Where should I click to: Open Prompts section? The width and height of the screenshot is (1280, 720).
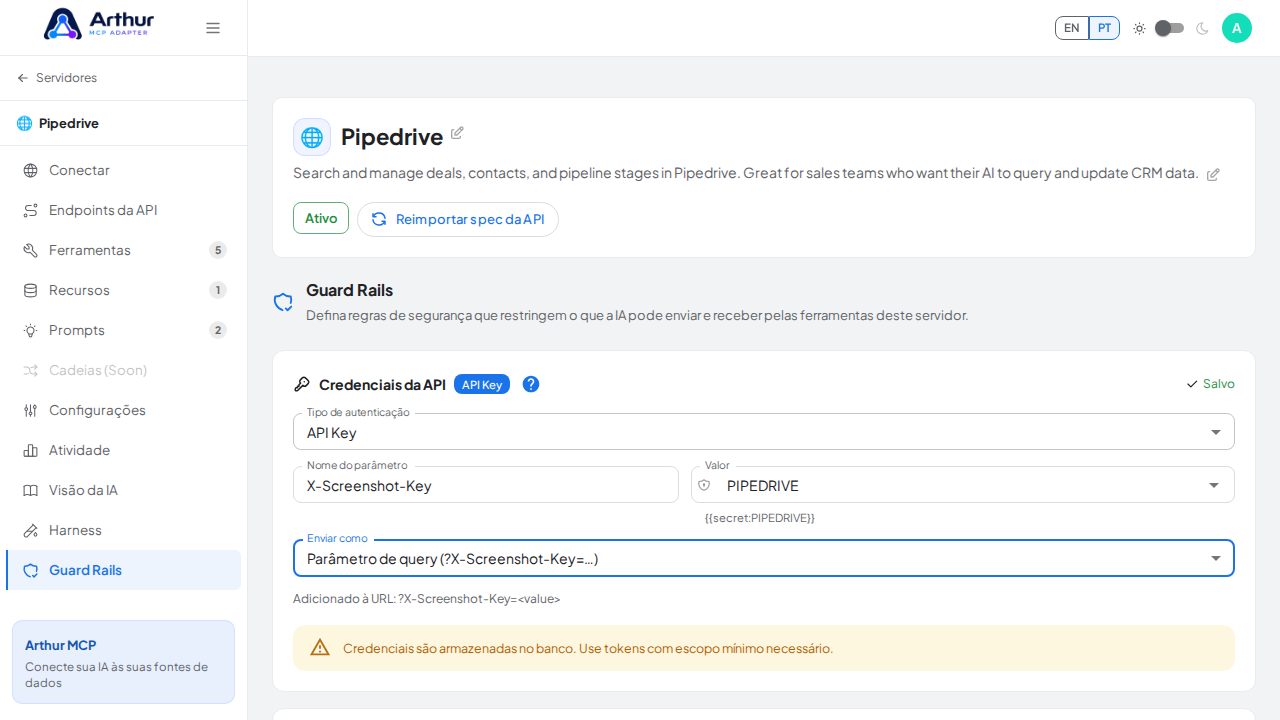pyautogui.click(x=123, y=330)
